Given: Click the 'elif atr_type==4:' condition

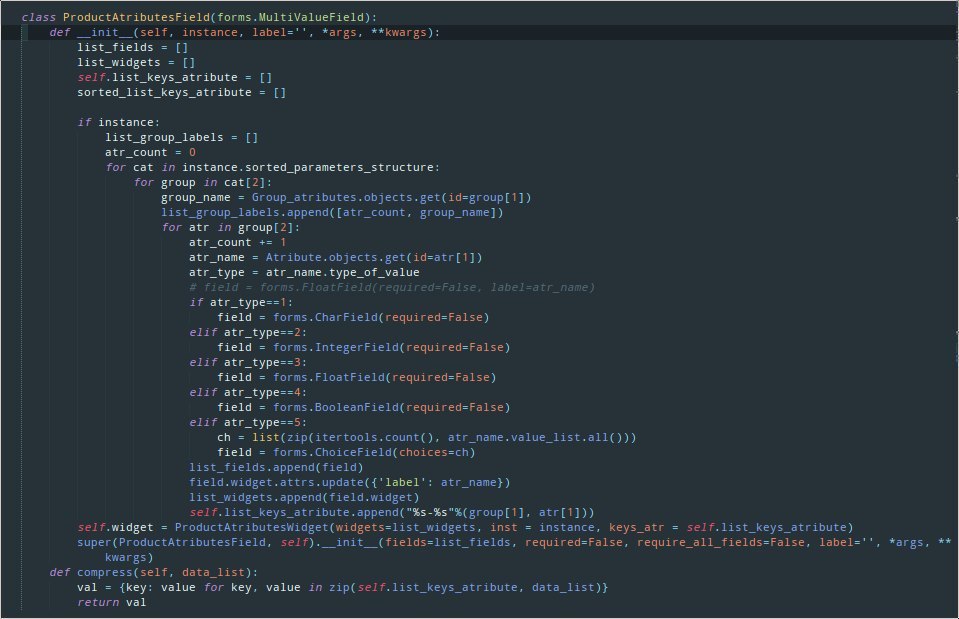Looking at the screenshot, I should click(248, 392).
